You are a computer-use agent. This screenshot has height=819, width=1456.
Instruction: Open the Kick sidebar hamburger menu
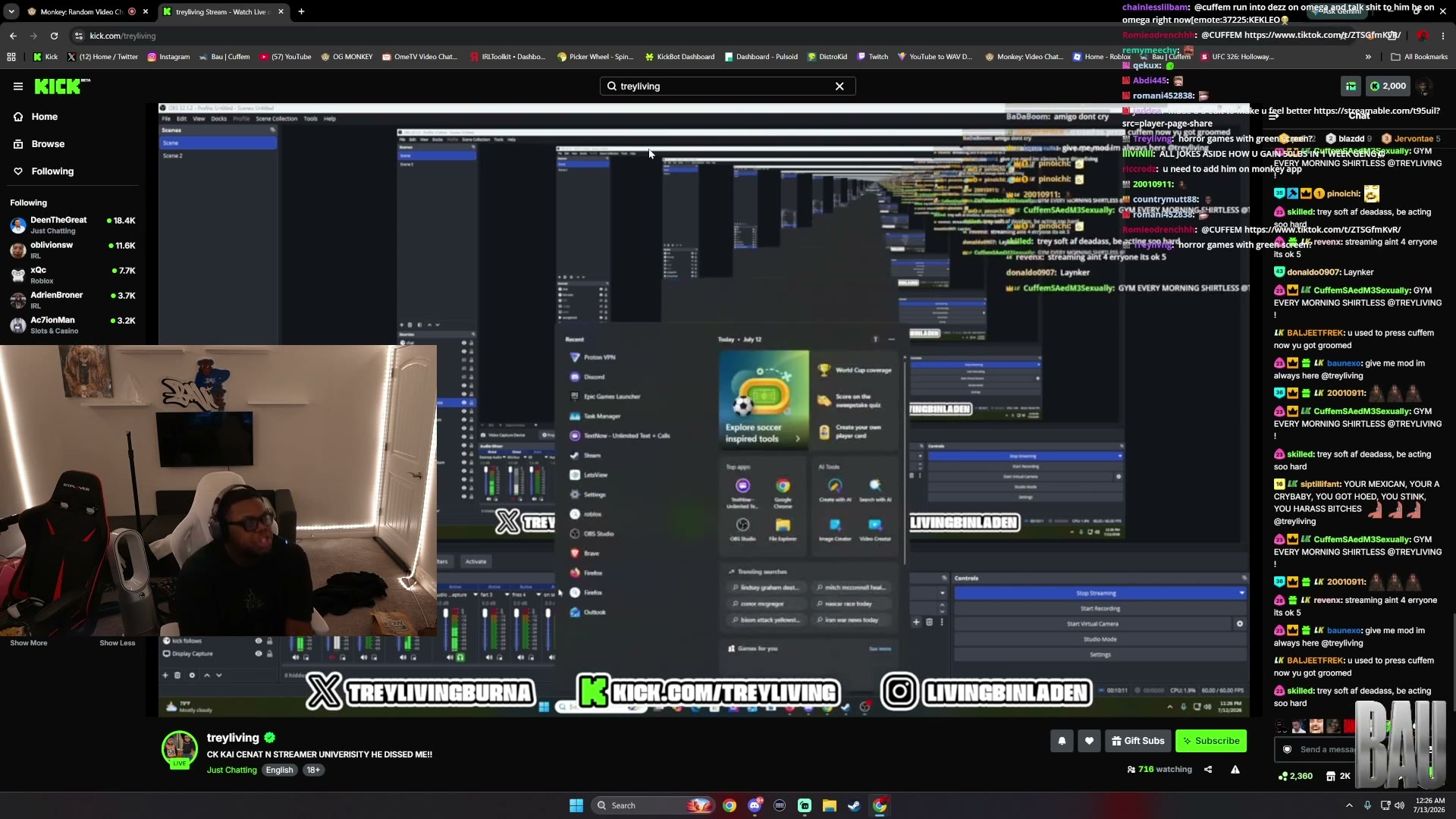[17, 86]
